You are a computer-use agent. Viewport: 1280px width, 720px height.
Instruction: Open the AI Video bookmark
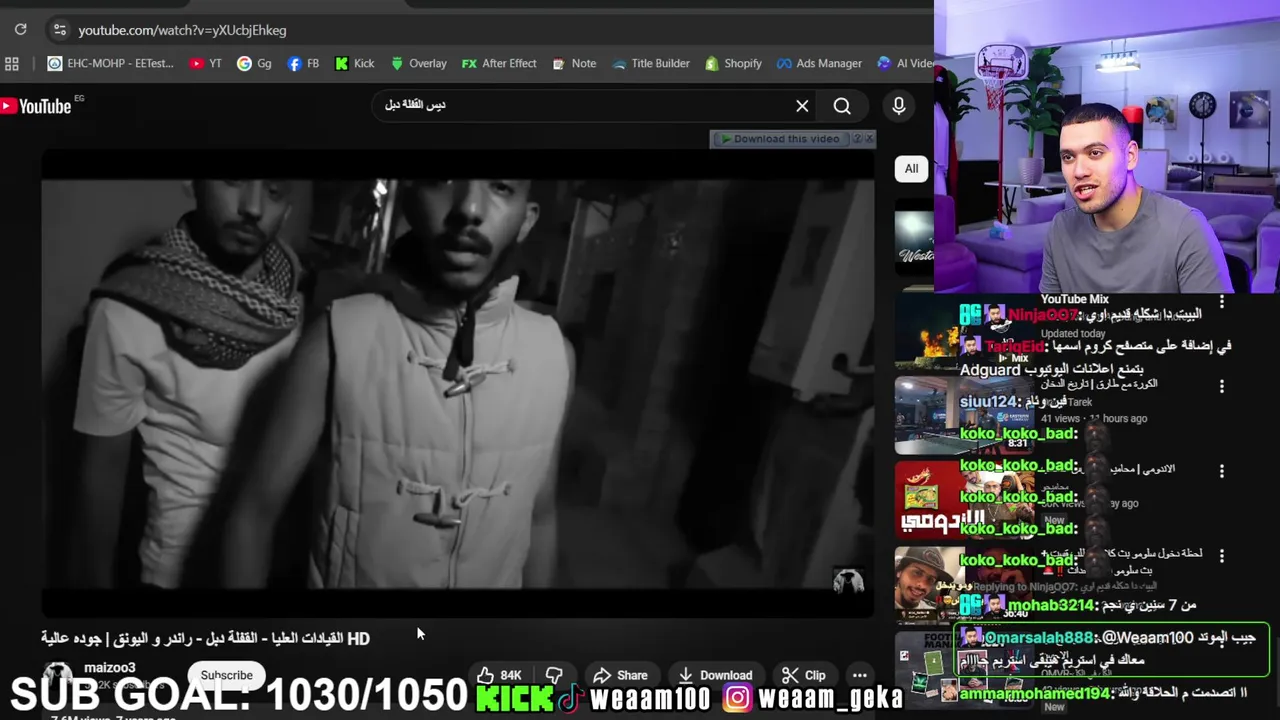click(x=905, y=64)
